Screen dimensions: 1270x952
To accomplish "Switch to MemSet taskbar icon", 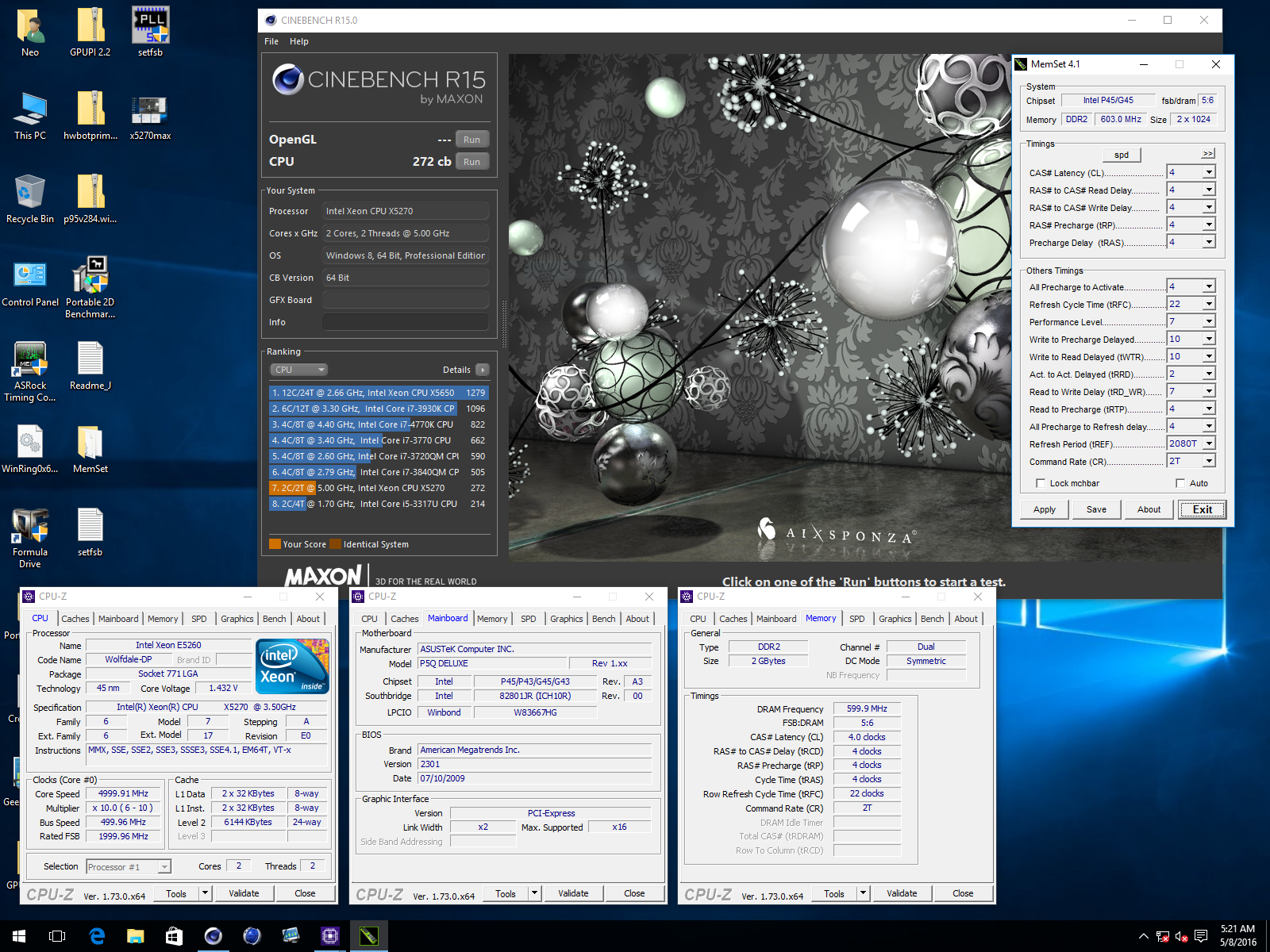I will point(368,936).
